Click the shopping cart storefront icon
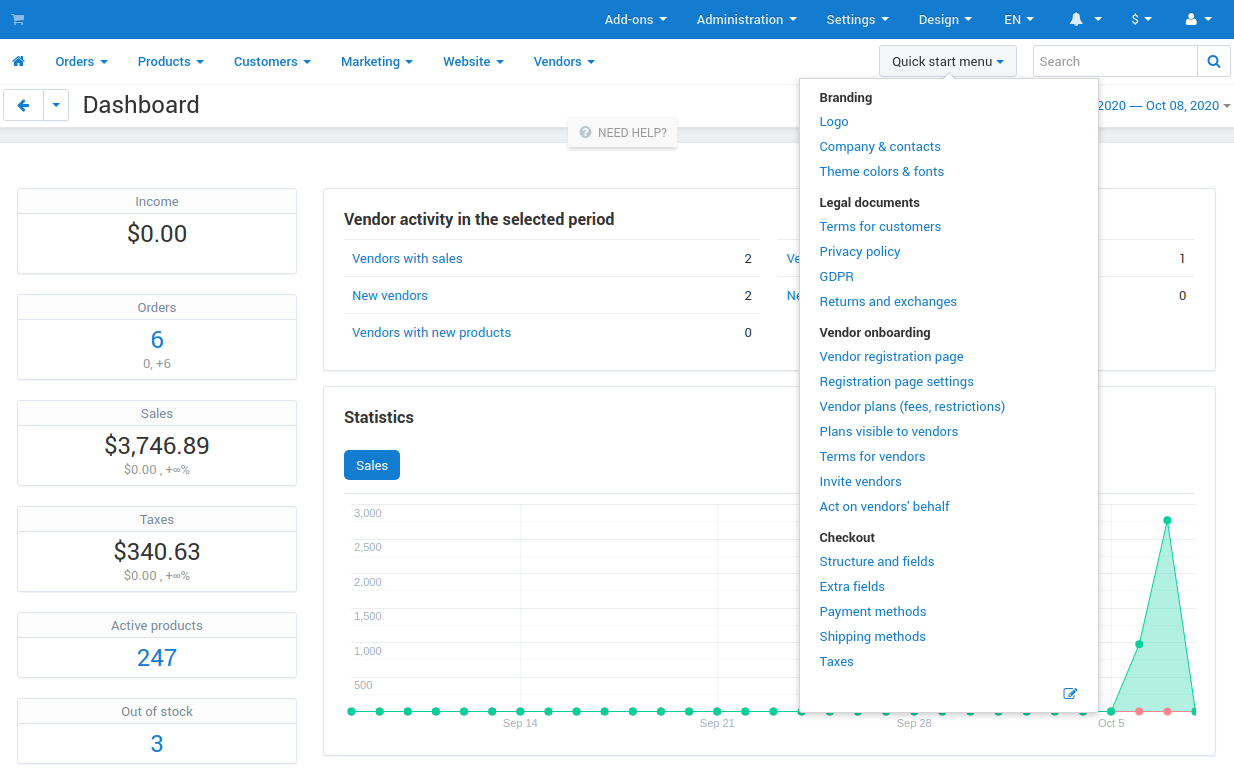 (18, 20)
